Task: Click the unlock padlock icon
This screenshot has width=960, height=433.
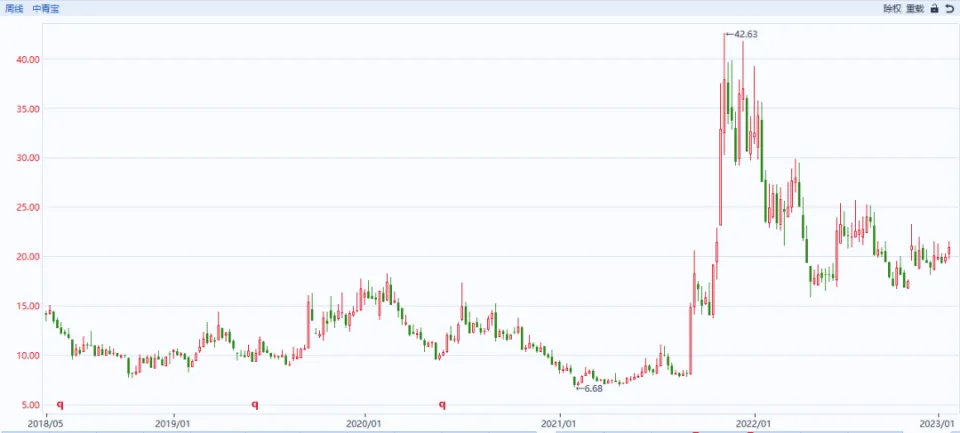Action: pos(934,8)
